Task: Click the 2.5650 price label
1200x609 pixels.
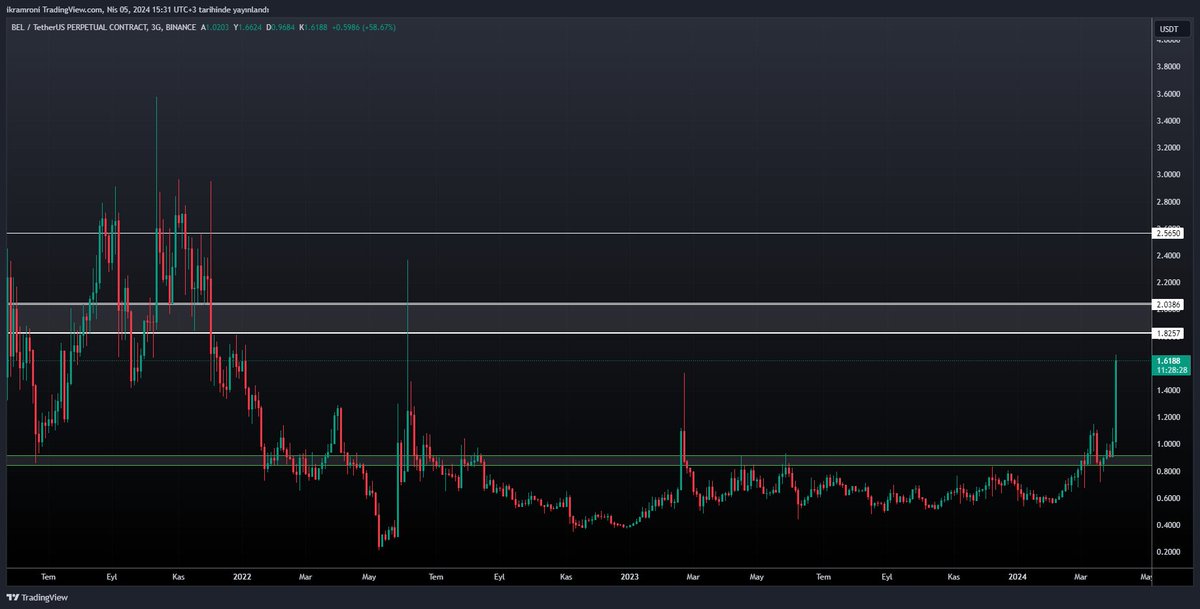Action: point(1168,233)
